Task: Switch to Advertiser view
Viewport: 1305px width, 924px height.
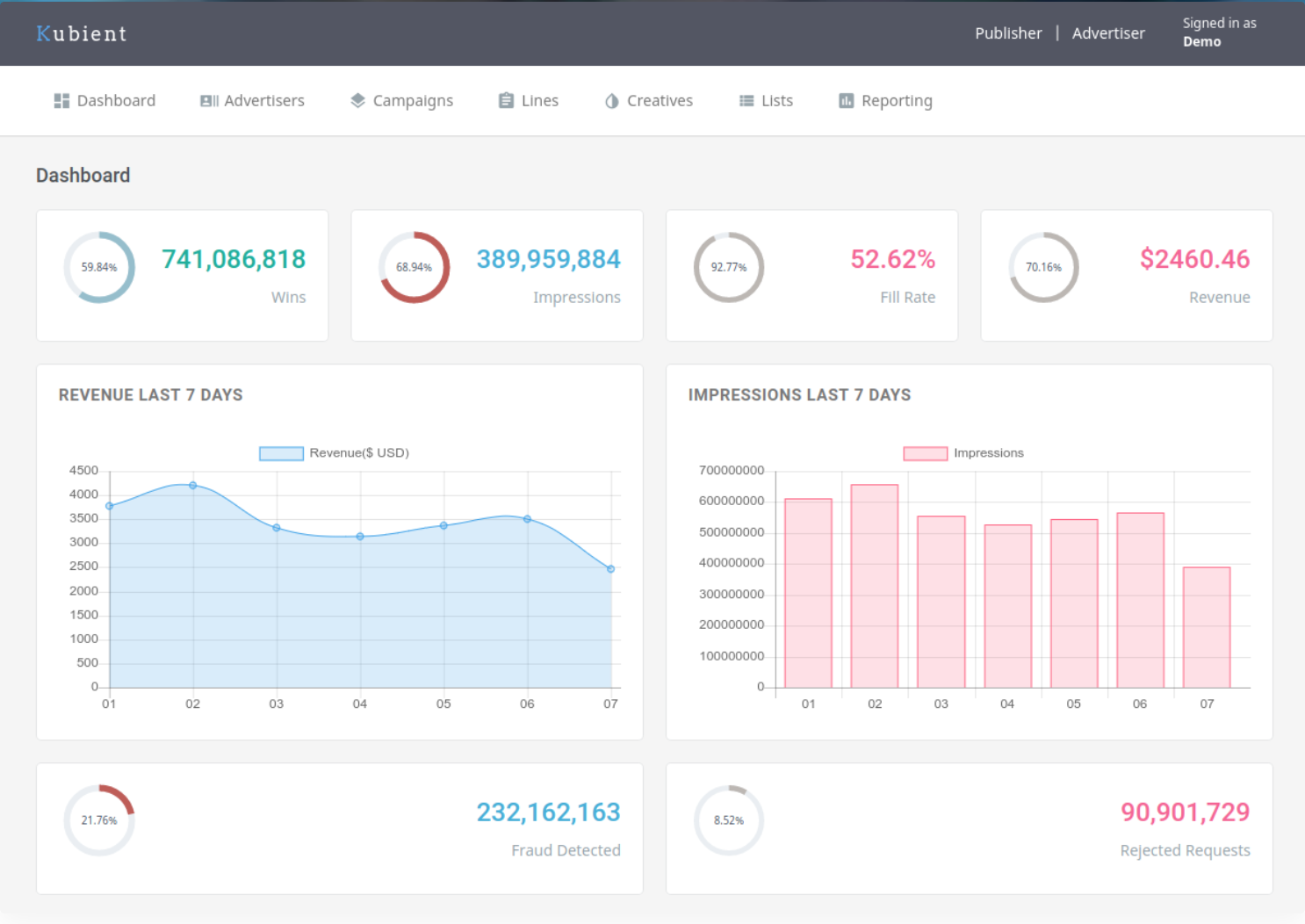Action: click(x=1108, y=33)
